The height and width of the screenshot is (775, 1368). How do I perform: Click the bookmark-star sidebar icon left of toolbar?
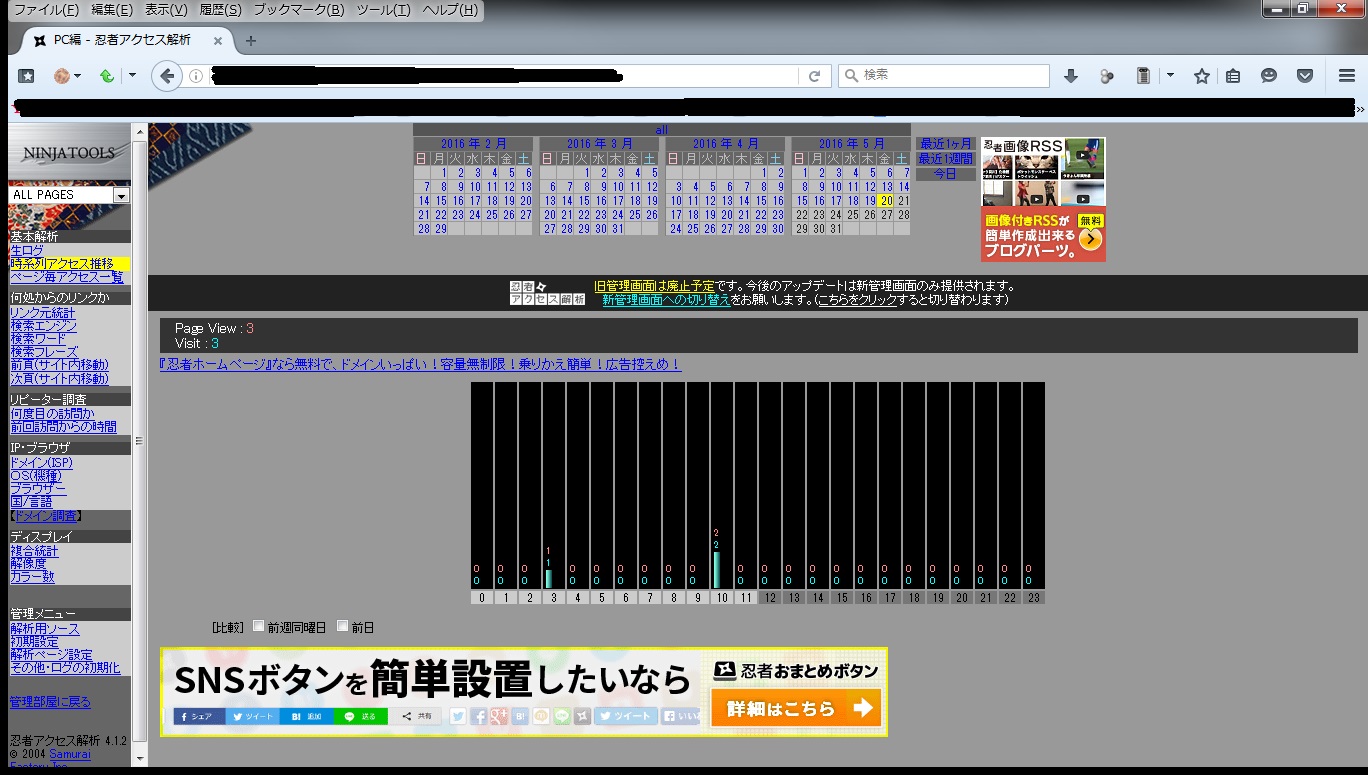[27, 76]
